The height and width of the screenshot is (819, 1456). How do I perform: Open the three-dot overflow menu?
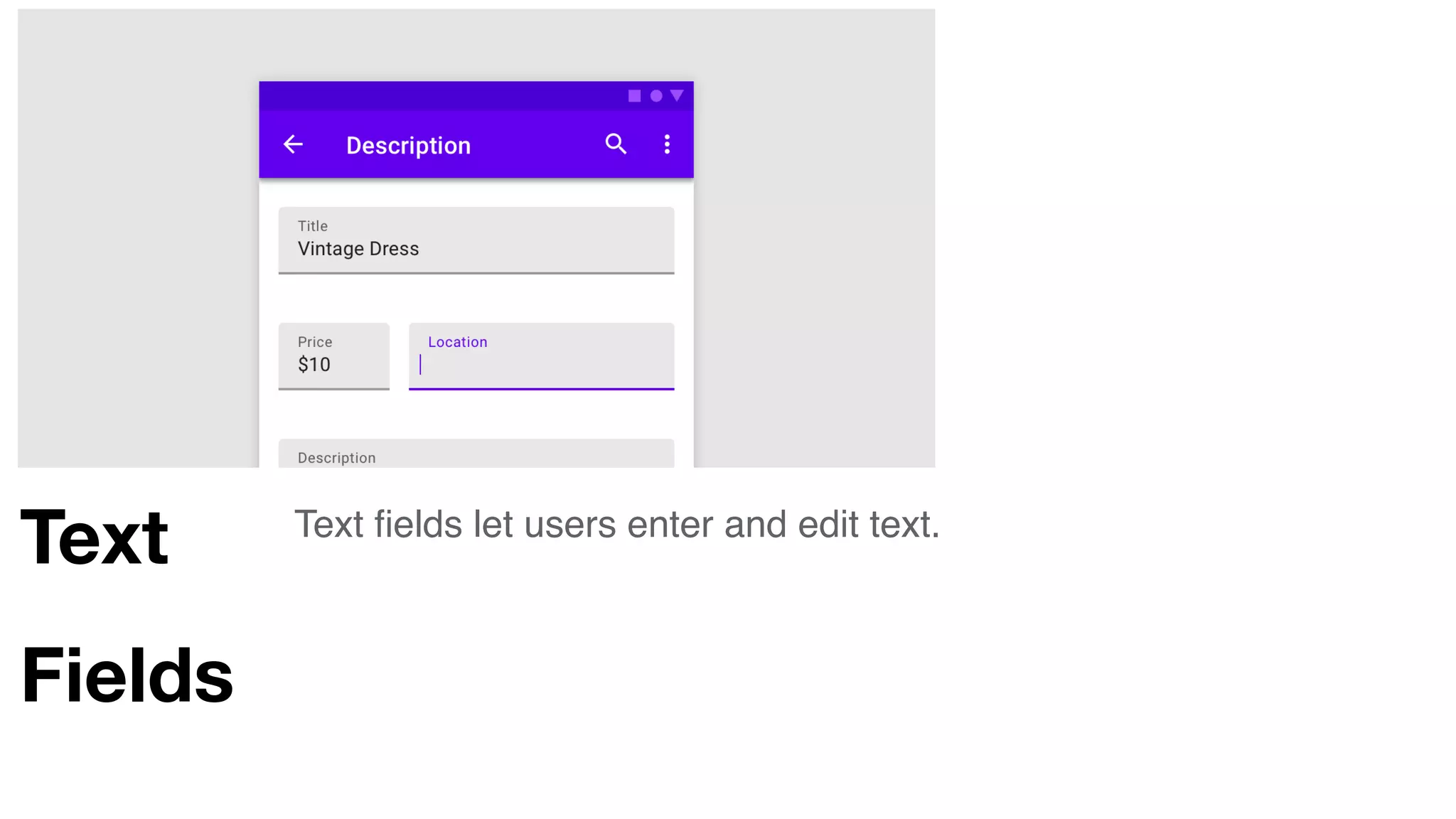point(667,144)
